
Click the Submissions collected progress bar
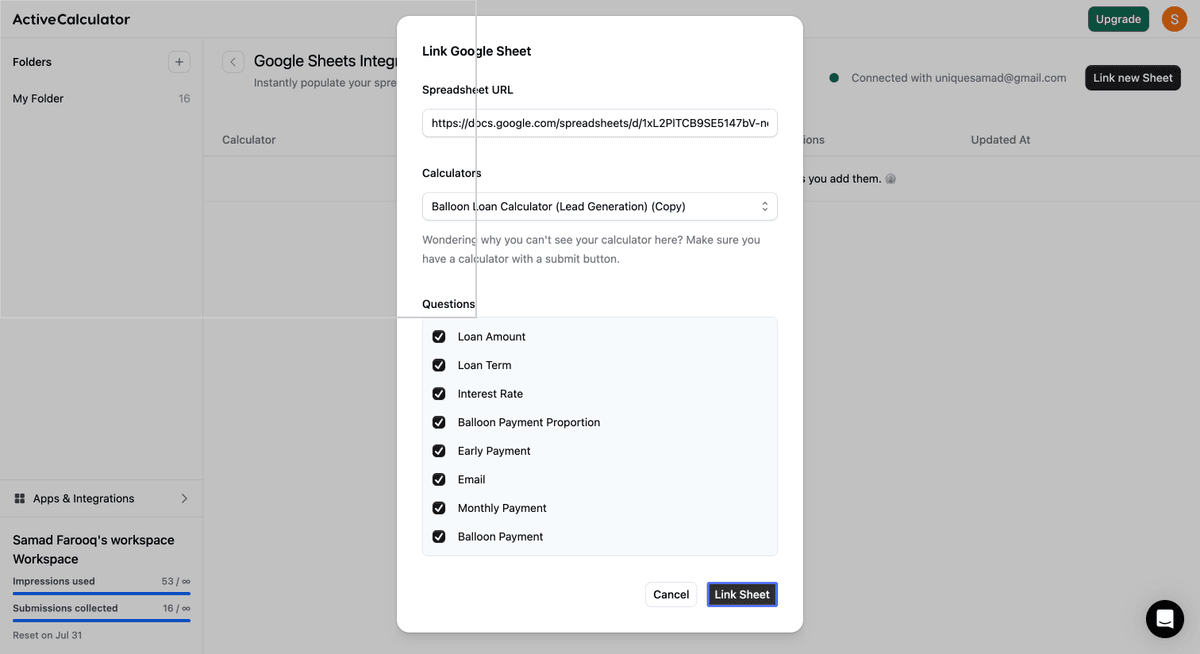[101, 621]
